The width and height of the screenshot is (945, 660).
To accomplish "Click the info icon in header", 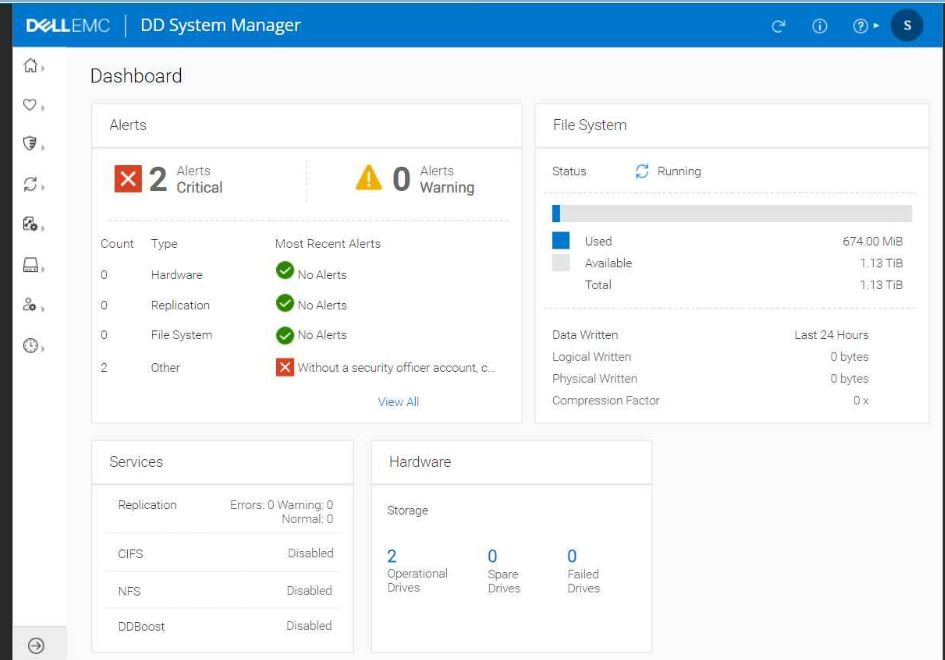I will click(820, 26).
